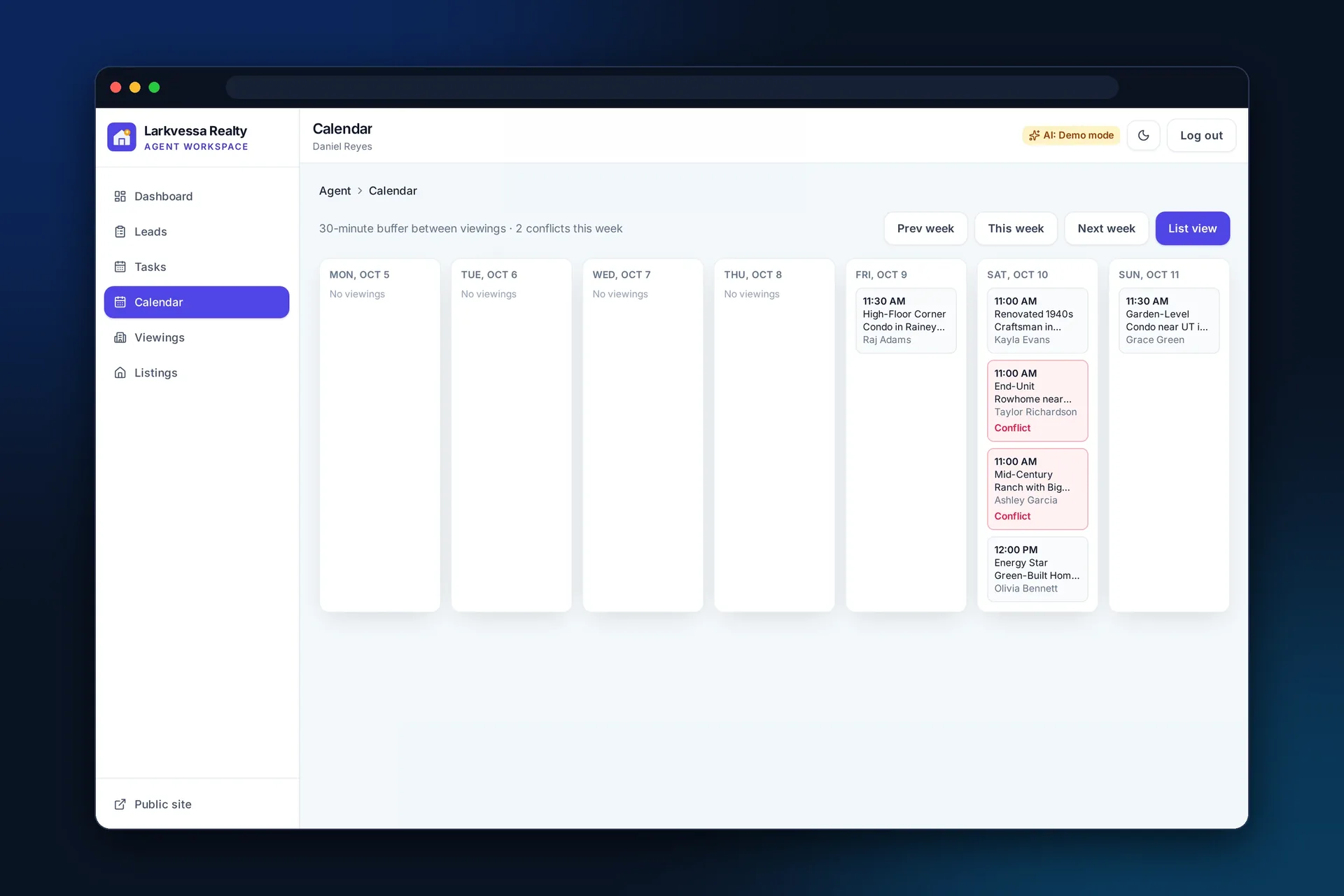1344x896 pixels.
Task: Open Raj Adams High-Floor Corner Condo viewing
Action: pos(906,321)
